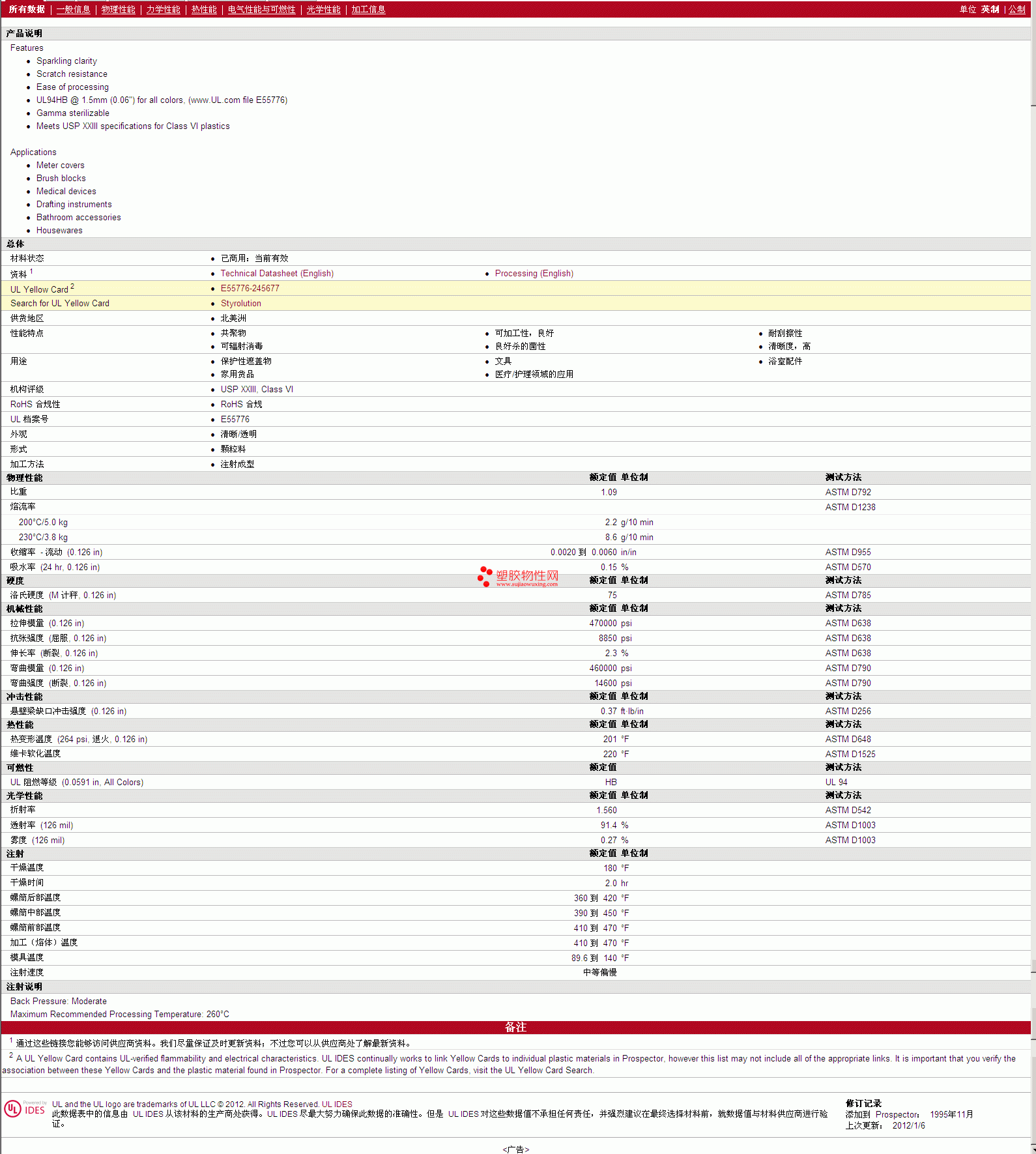Image resolution: width=1036 pixels, height=1154 pixels.
Task: Switch to the 物理性能 tab
Action: click(118, 9)
